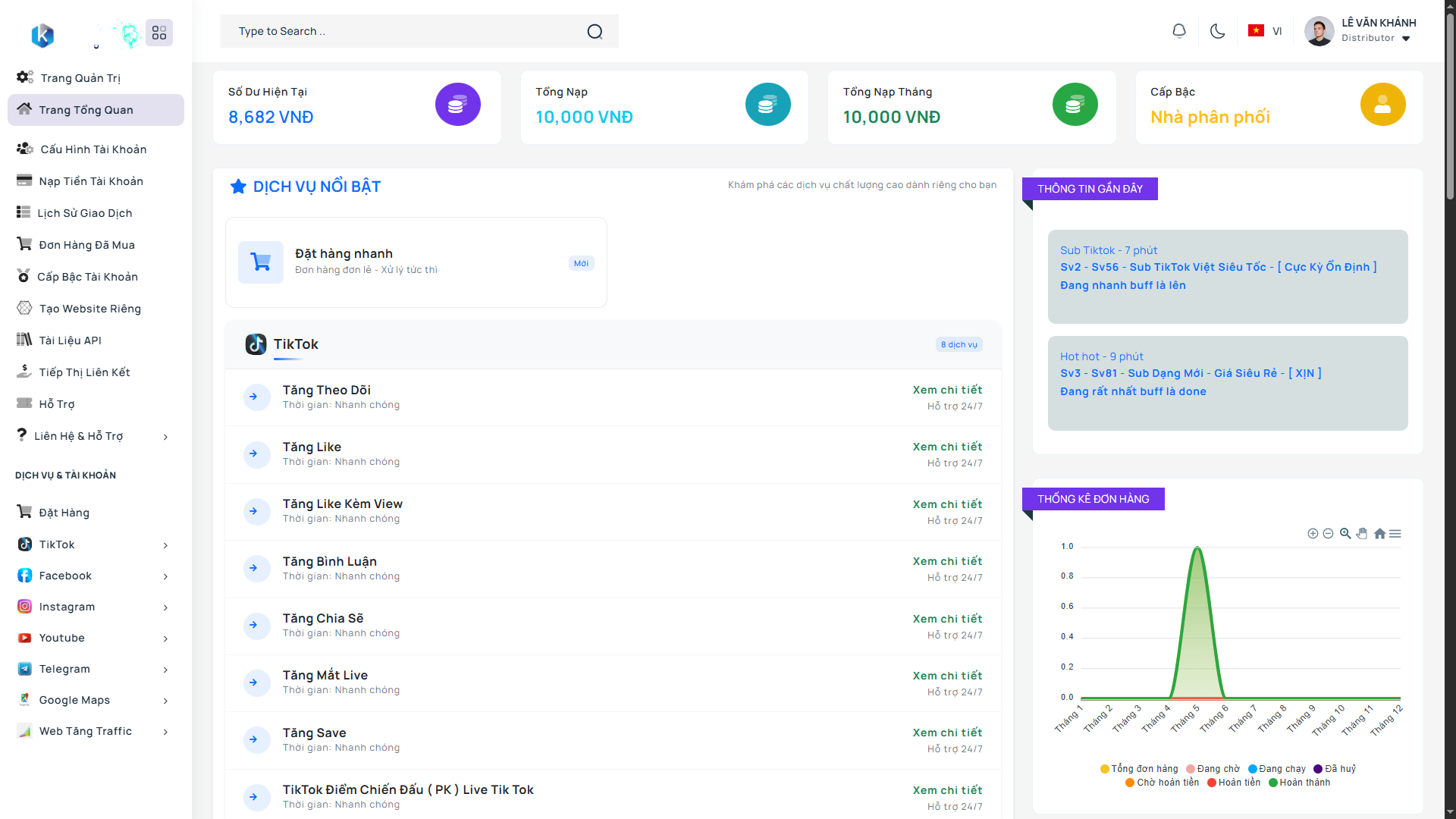Screen dimensions: 1456x819
Task: Click the Đặt hàng nhanh cart icon
Action: pyautogui.click(x=261, y=262)
